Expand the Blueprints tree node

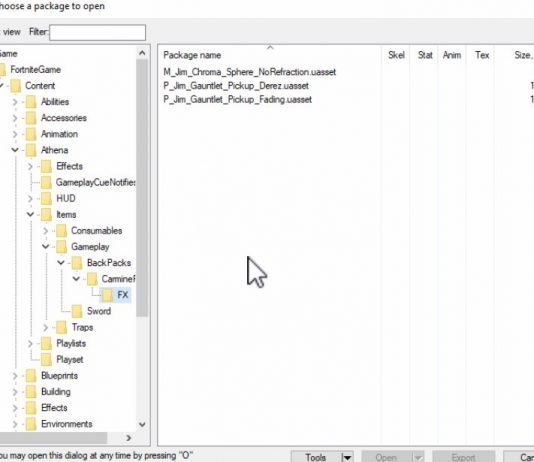(x=15, y=376)
